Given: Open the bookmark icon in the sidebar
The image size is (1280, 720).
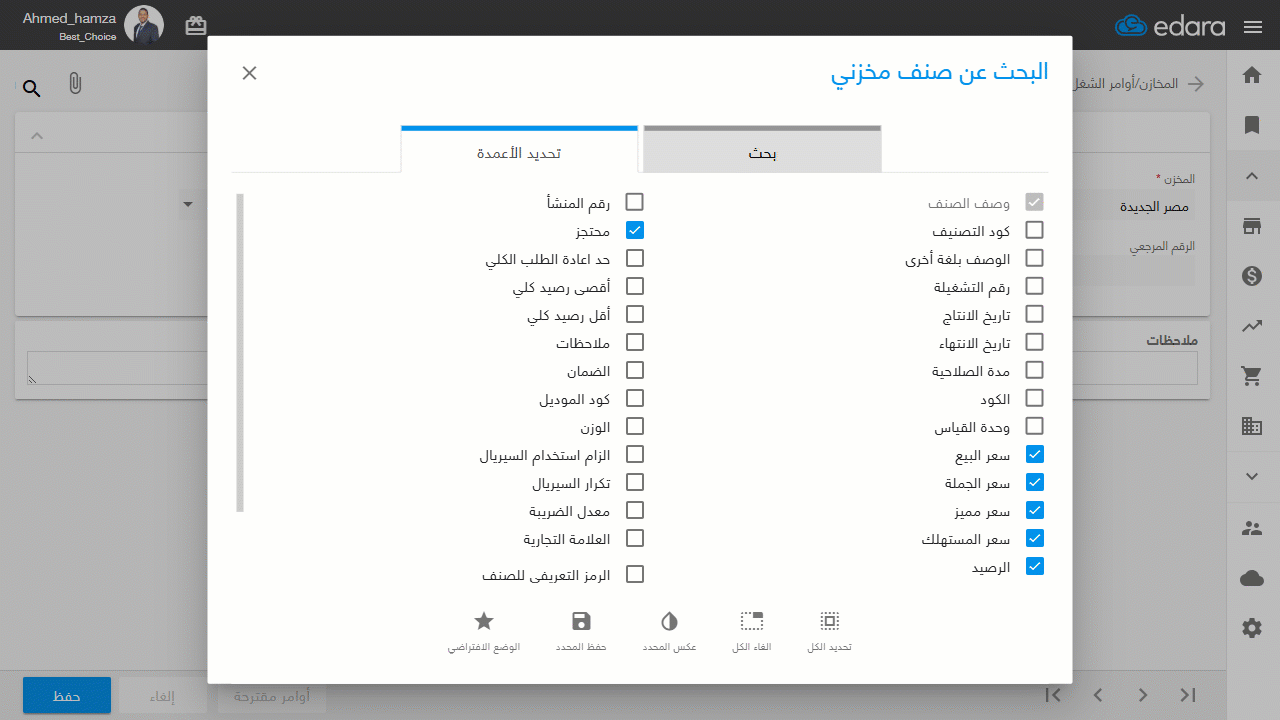Looking at the screenshot, I should pos(1252,125).
